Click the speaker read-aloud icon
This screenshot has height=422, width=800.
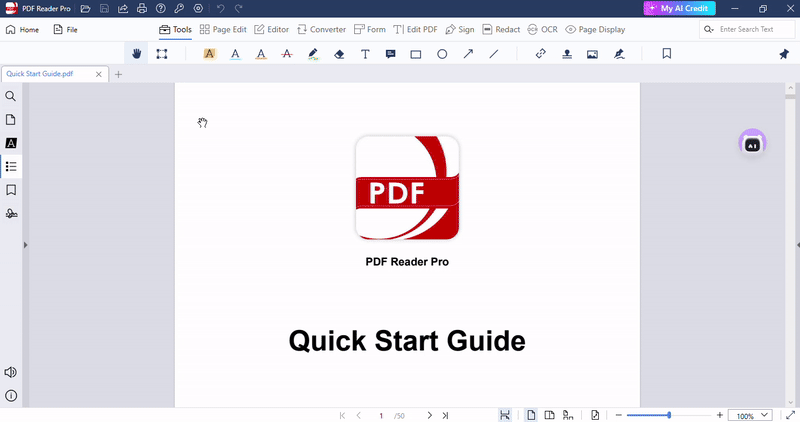tap(10, 372)
